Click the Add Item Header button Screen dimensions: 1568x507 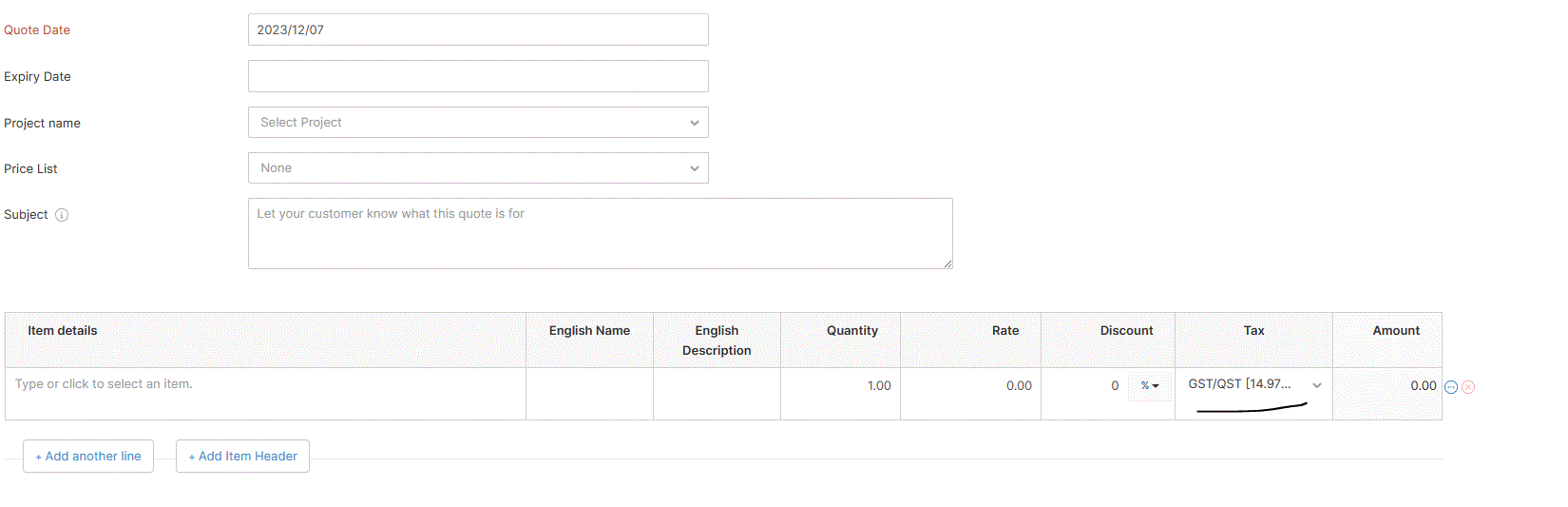pos(242,457)
